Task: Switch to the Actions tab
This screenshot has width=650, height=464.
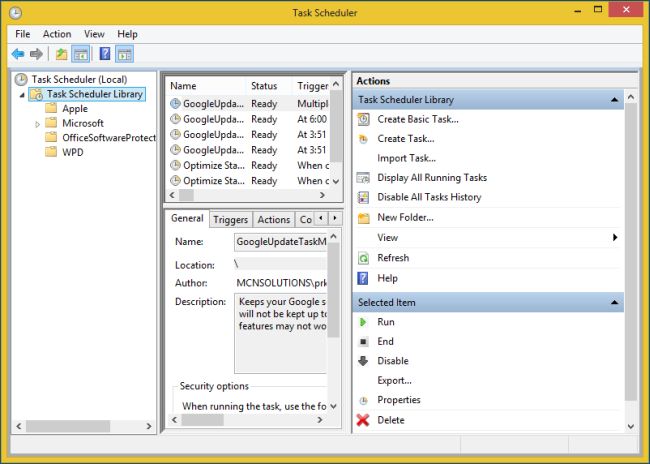Action: (274, 220)
